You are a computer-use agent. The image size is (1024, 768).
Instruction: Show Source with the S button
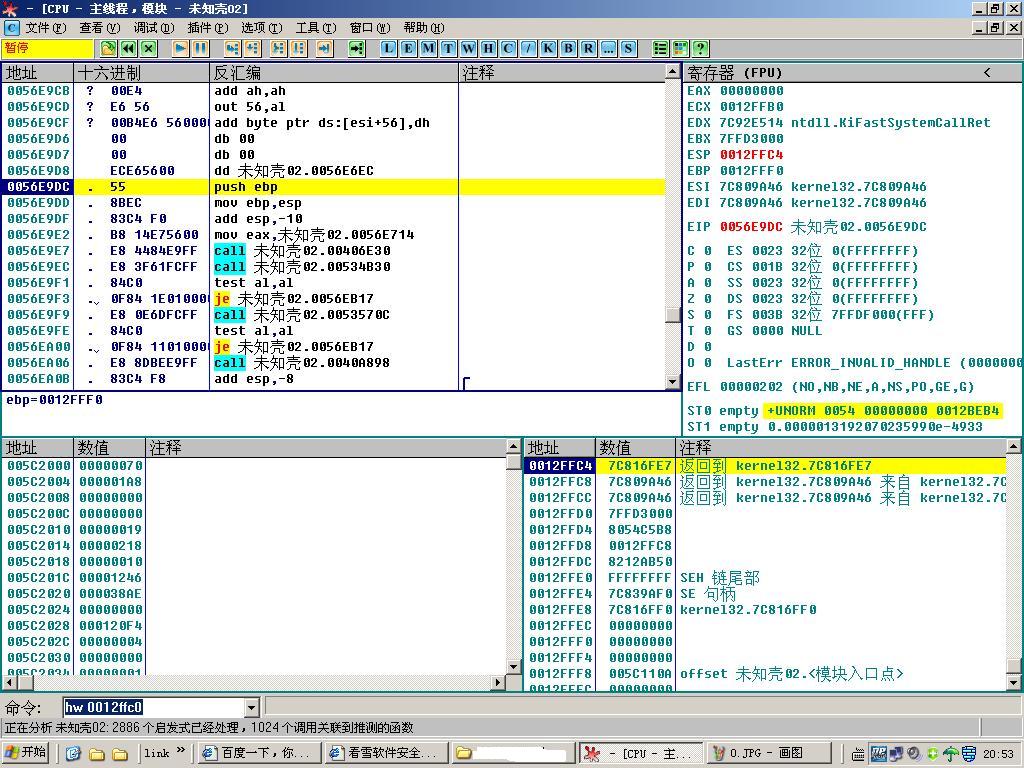628,48
